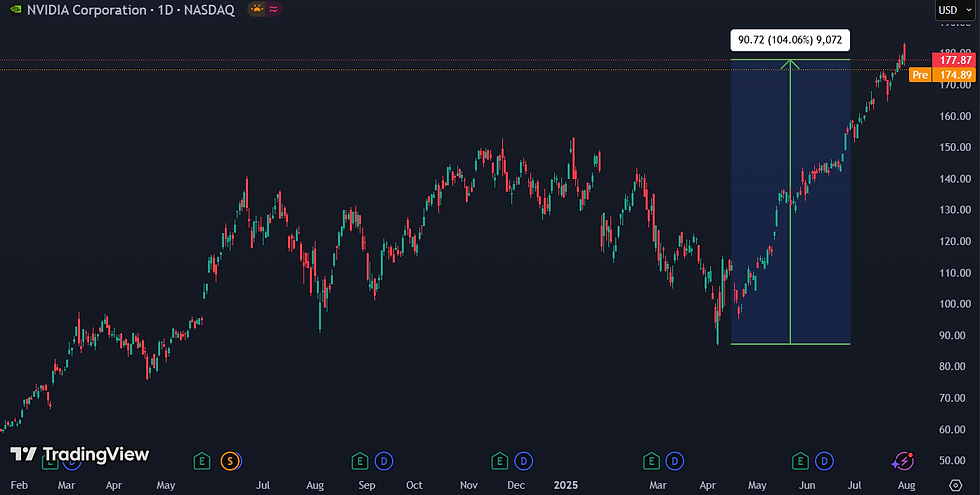
Task: Click the E earnings marker near Dec
Action: tap(499, 462)
